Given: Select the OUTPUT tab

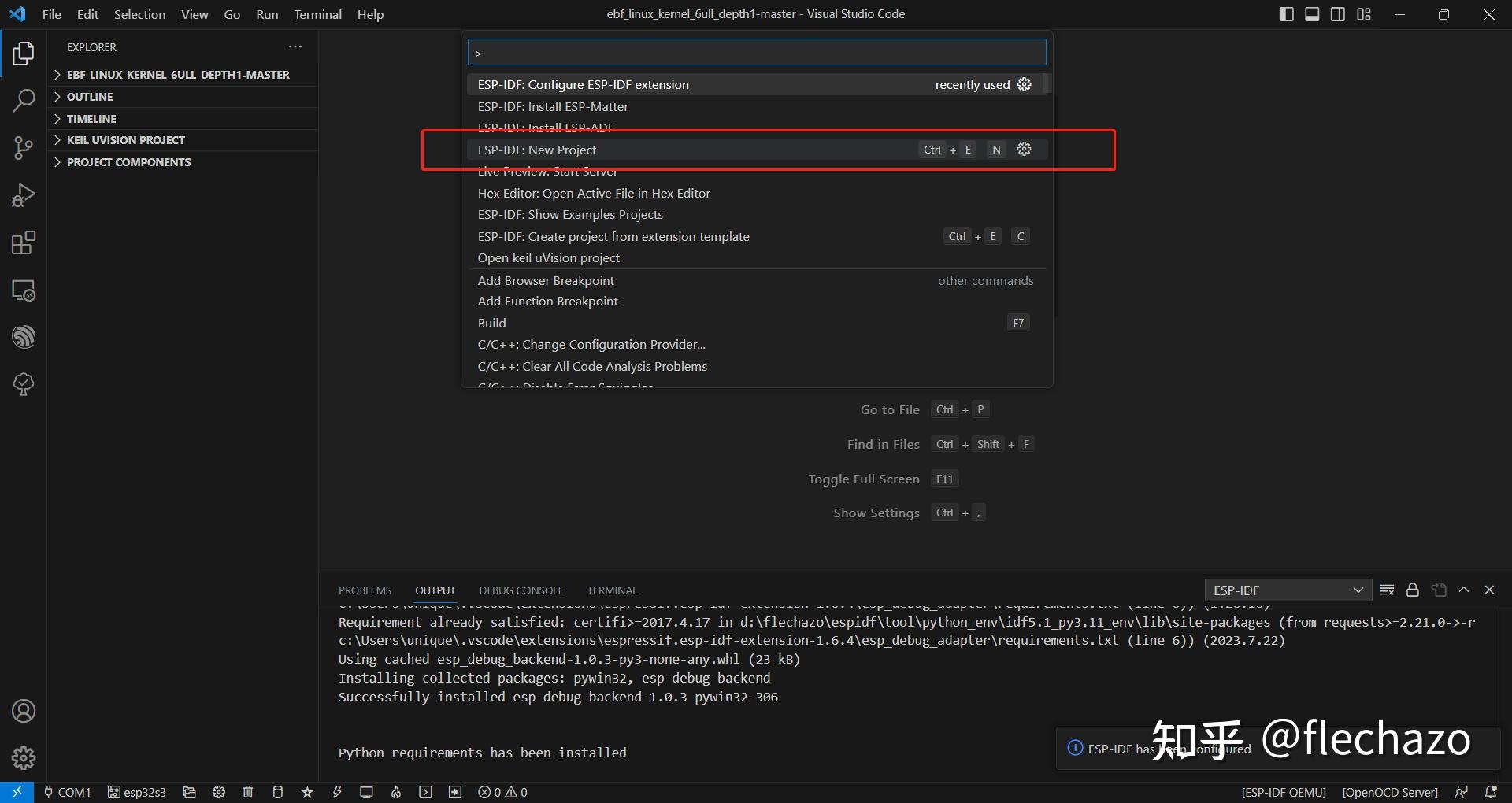Looking at the screenshot, I should 435,590.
